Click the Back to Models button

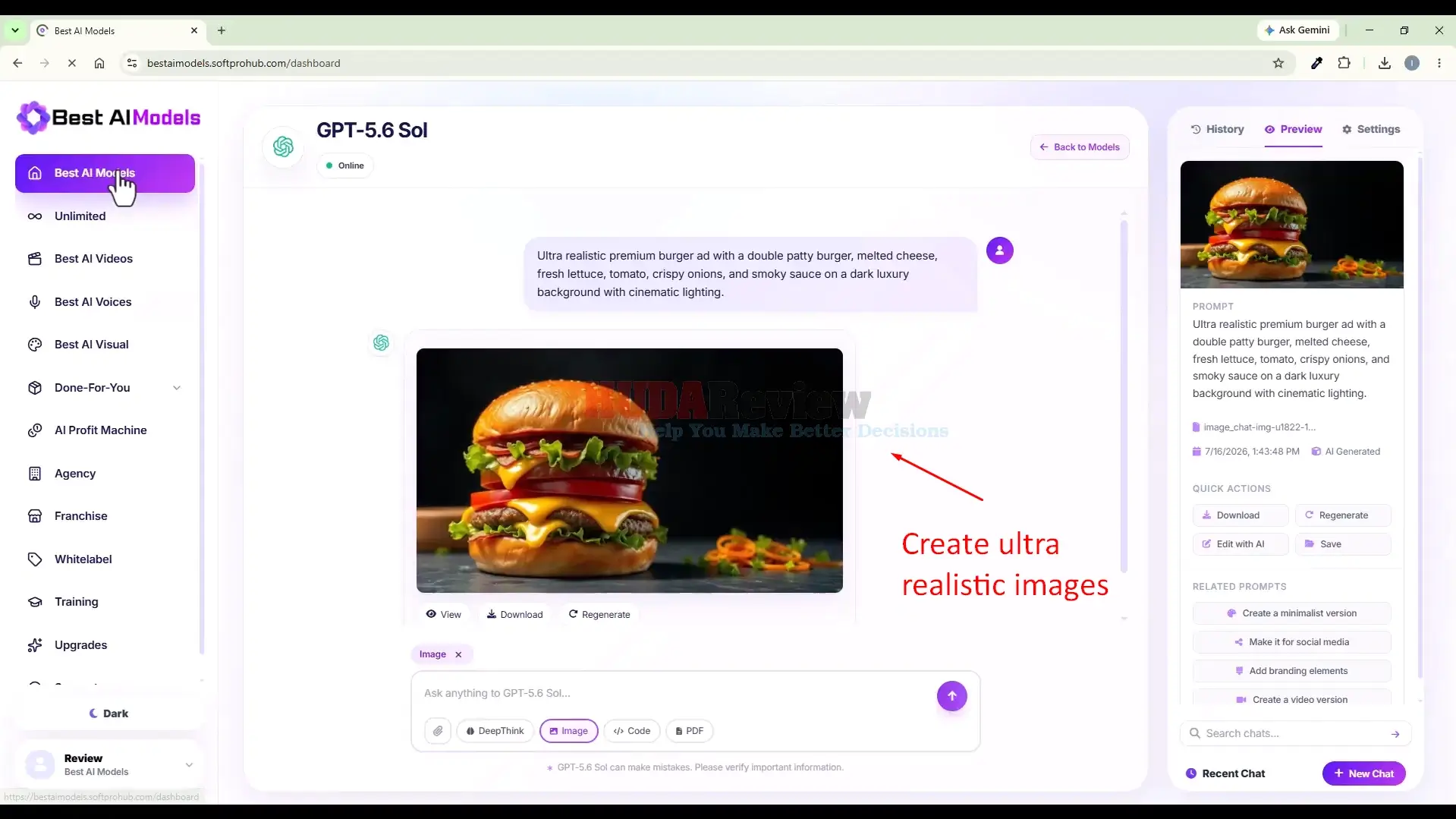(1080, 147)
